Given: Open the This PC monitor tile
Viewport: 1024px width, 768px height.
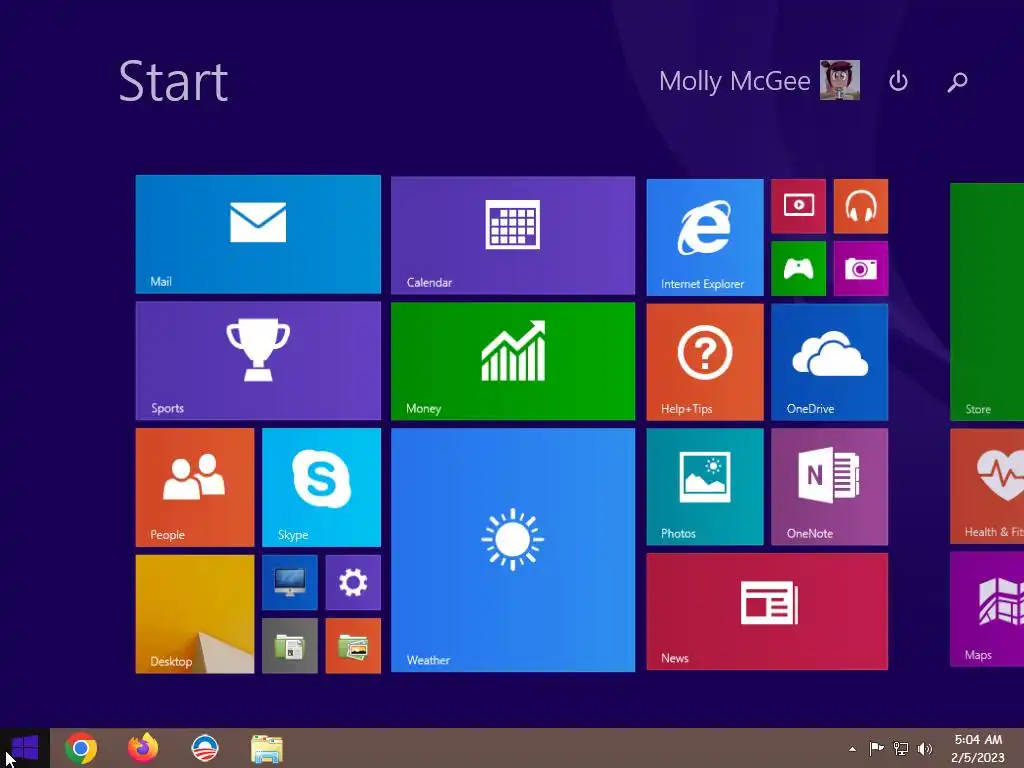Looking at the screenshot, I should coord(289,583).
